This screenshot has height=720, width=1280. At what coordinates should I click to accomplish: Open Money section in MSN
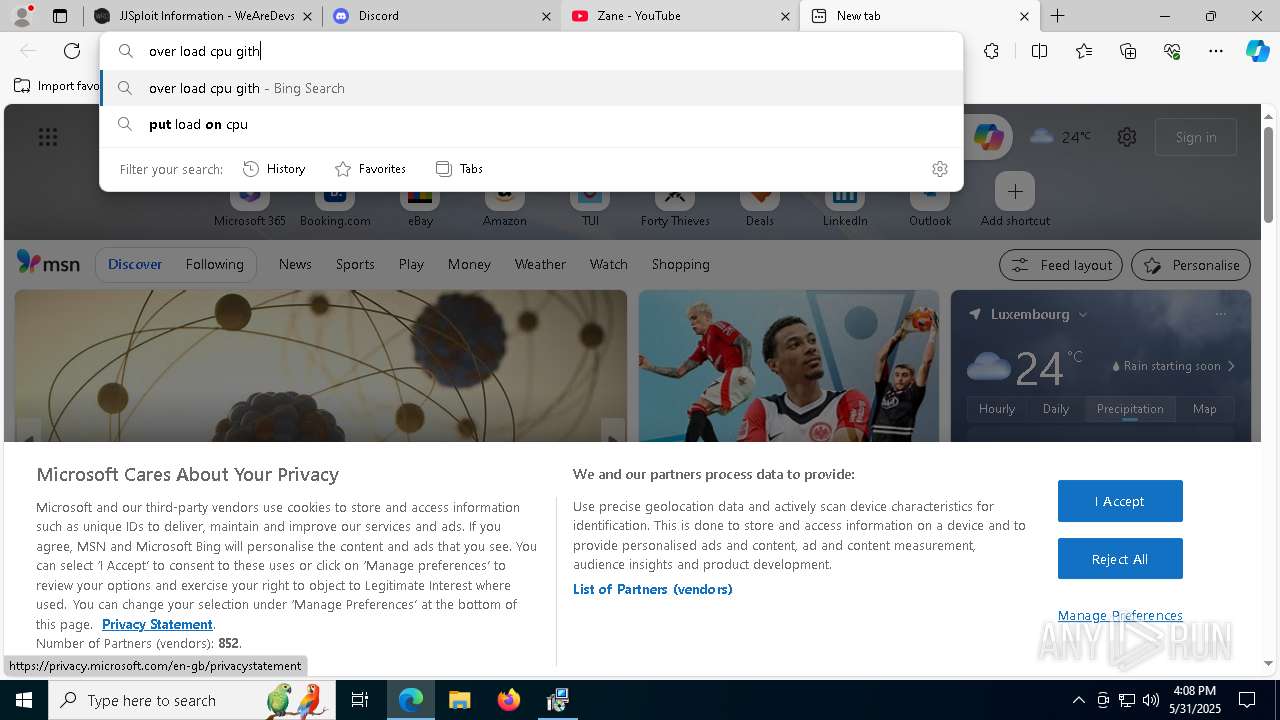[469, 264]
